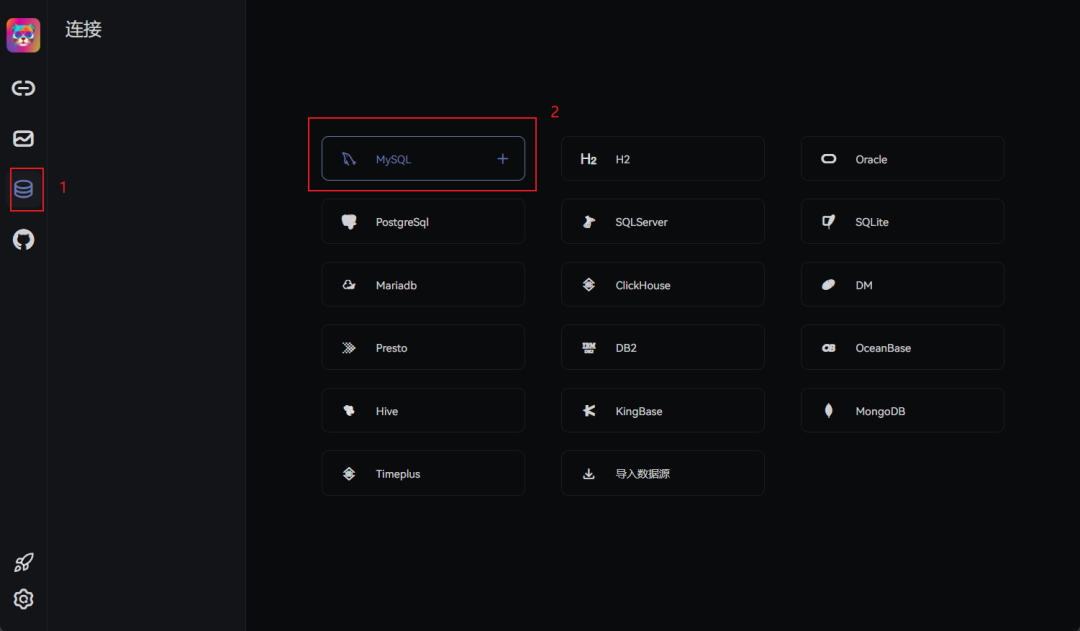Select the Oracle connection card

coord(902,158)
